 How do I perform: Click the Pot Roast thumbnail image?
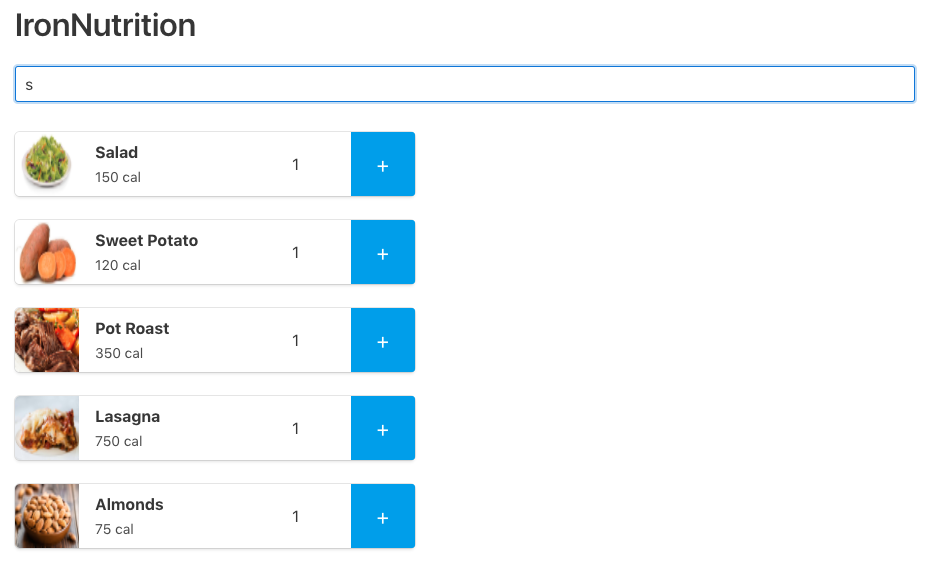47,341
